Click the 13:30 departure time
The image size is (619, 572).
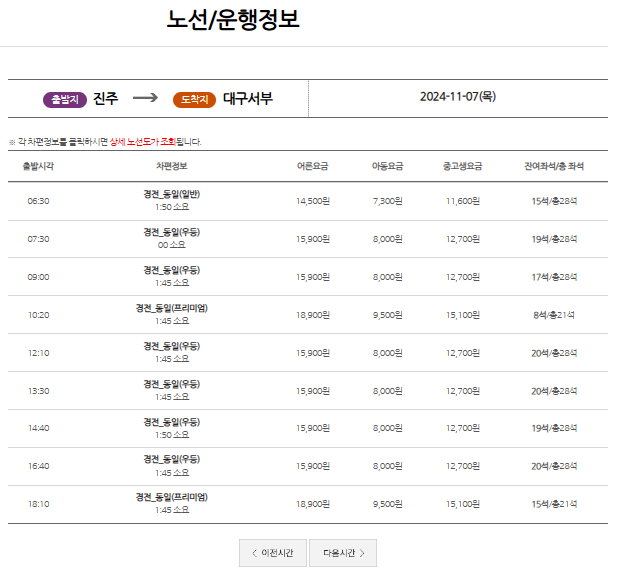click(38, 391)
